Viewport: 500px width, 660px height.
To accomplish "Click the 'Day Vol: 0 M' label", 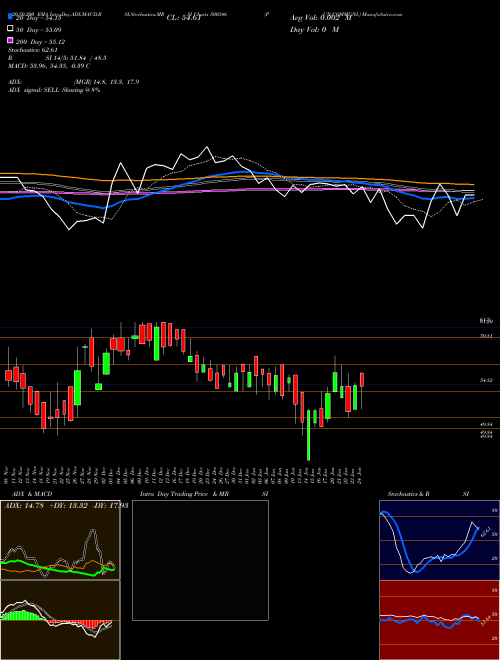I will (314, 30).
